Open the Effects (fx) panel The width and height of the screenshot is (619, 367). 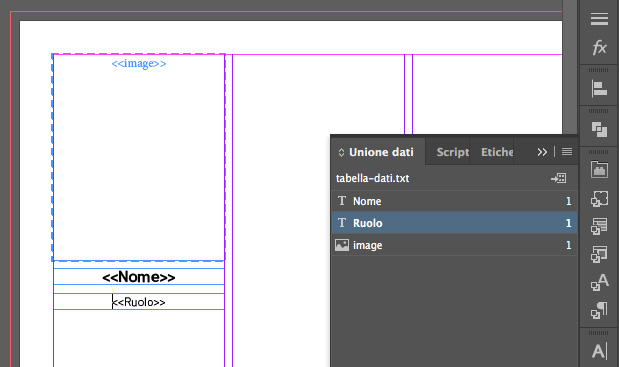tap(599, 48)
